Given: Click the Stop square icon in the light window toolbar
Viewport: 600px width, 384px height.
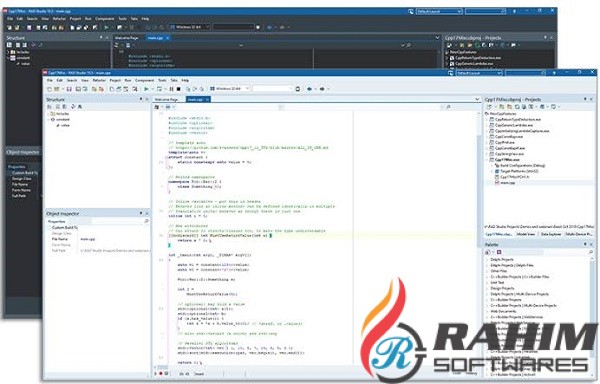Looking at the screenshot, I should point(178,89).
